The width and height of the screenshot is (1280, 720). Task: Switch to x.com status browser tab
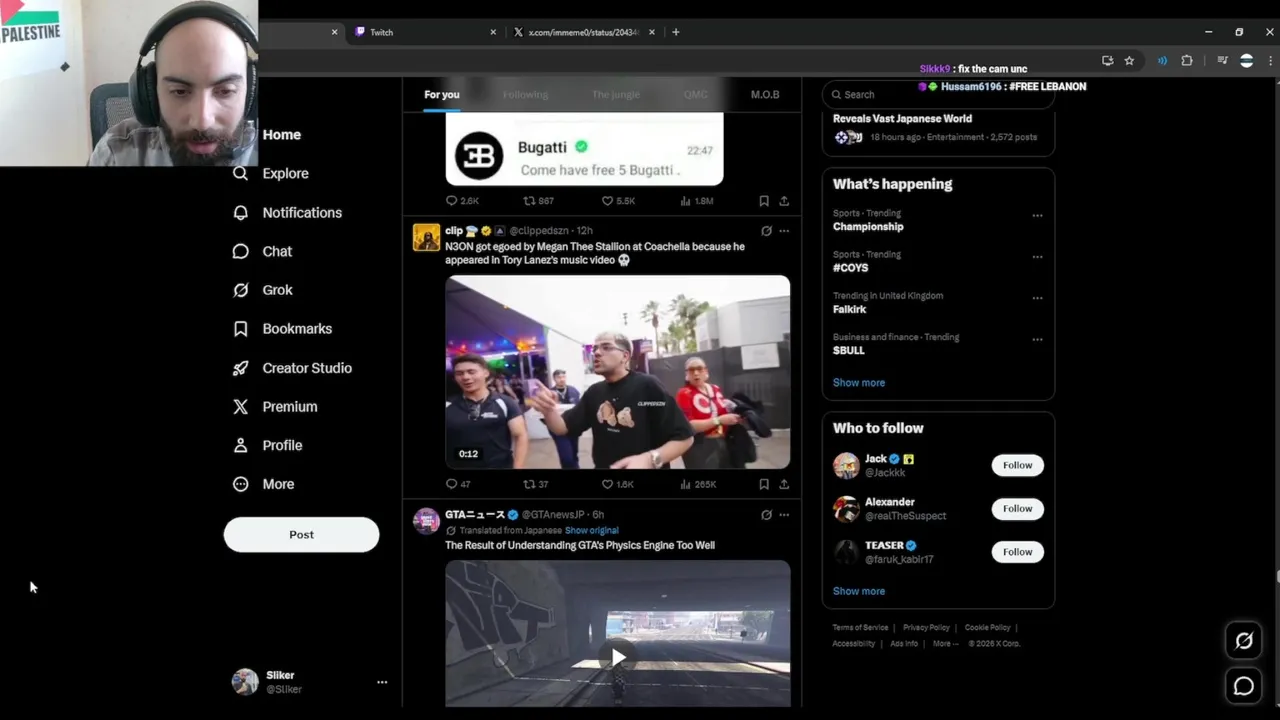coord(583,32)
